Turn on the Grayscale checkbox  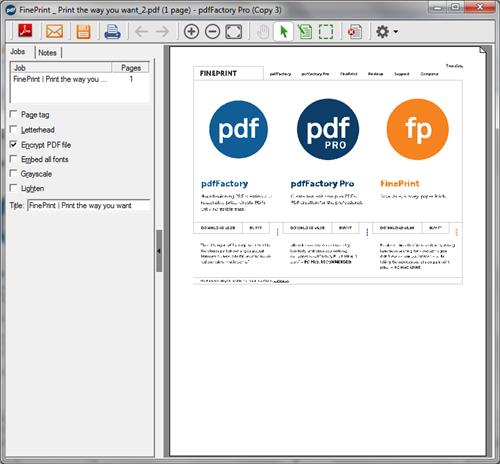(x=13, y=173)
